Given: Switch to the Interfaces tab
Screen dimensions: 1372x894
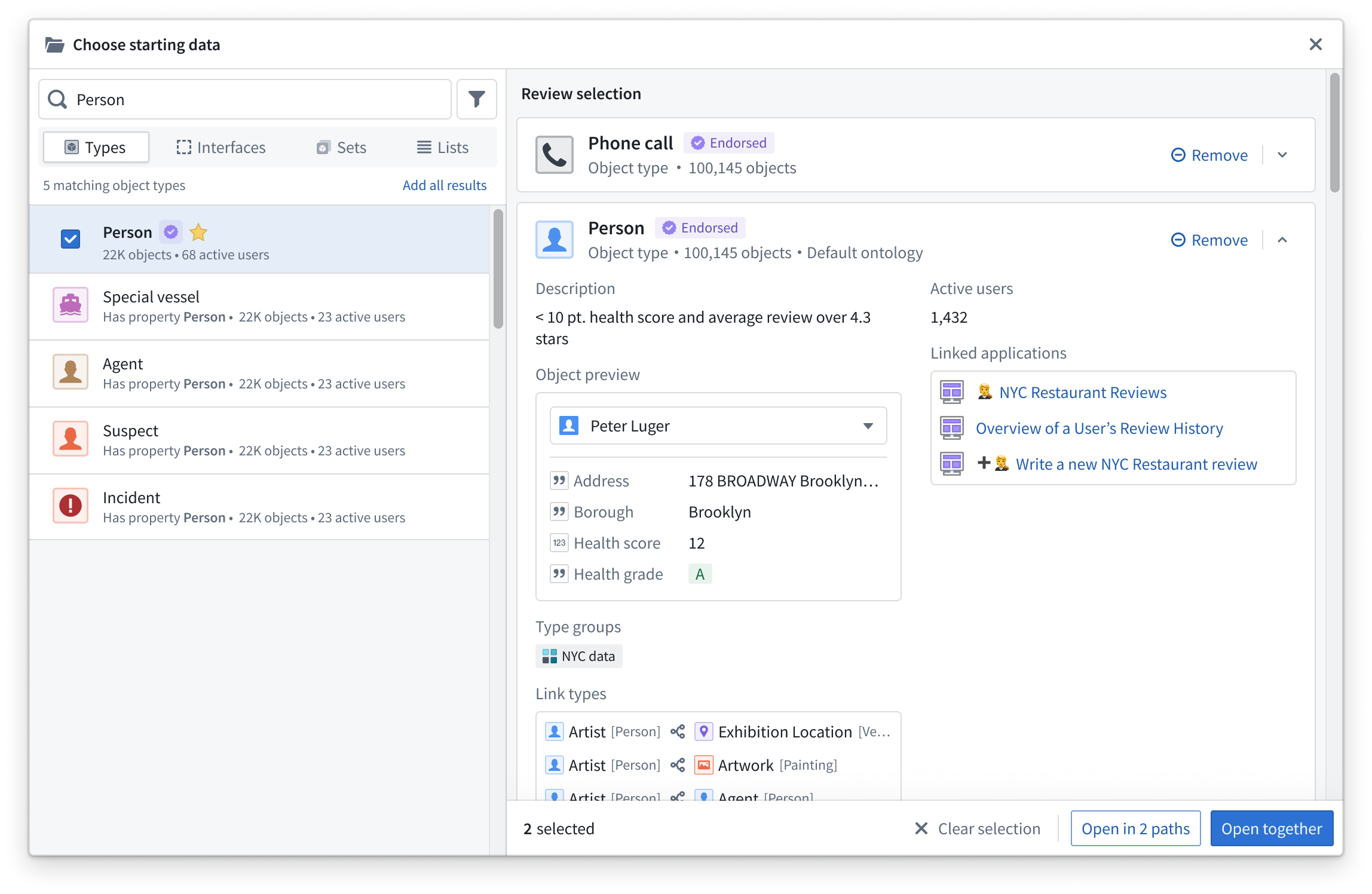Looking at the screenshot, I should 220,147.
